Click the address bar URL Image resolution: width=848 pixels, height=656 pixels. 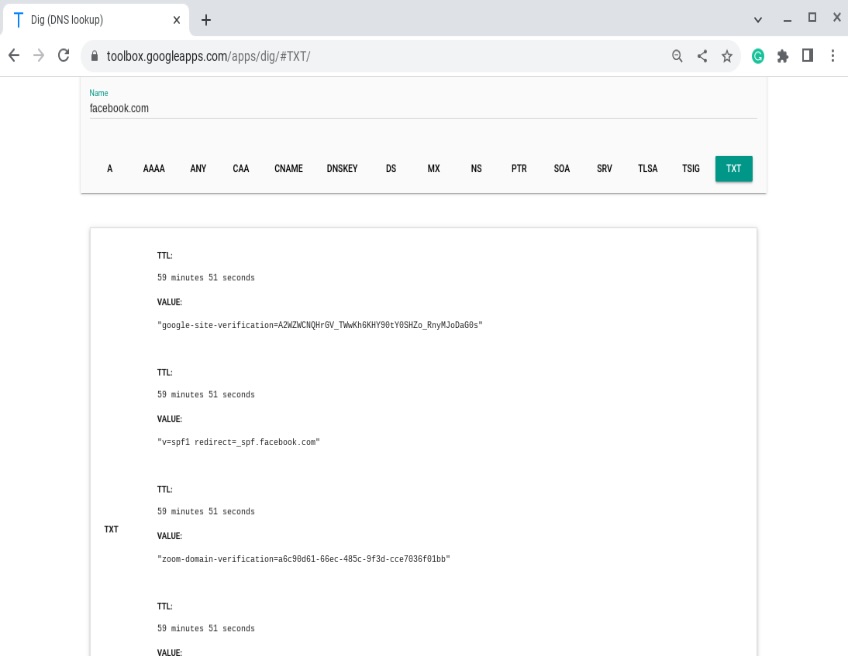[x=208, y=56]
